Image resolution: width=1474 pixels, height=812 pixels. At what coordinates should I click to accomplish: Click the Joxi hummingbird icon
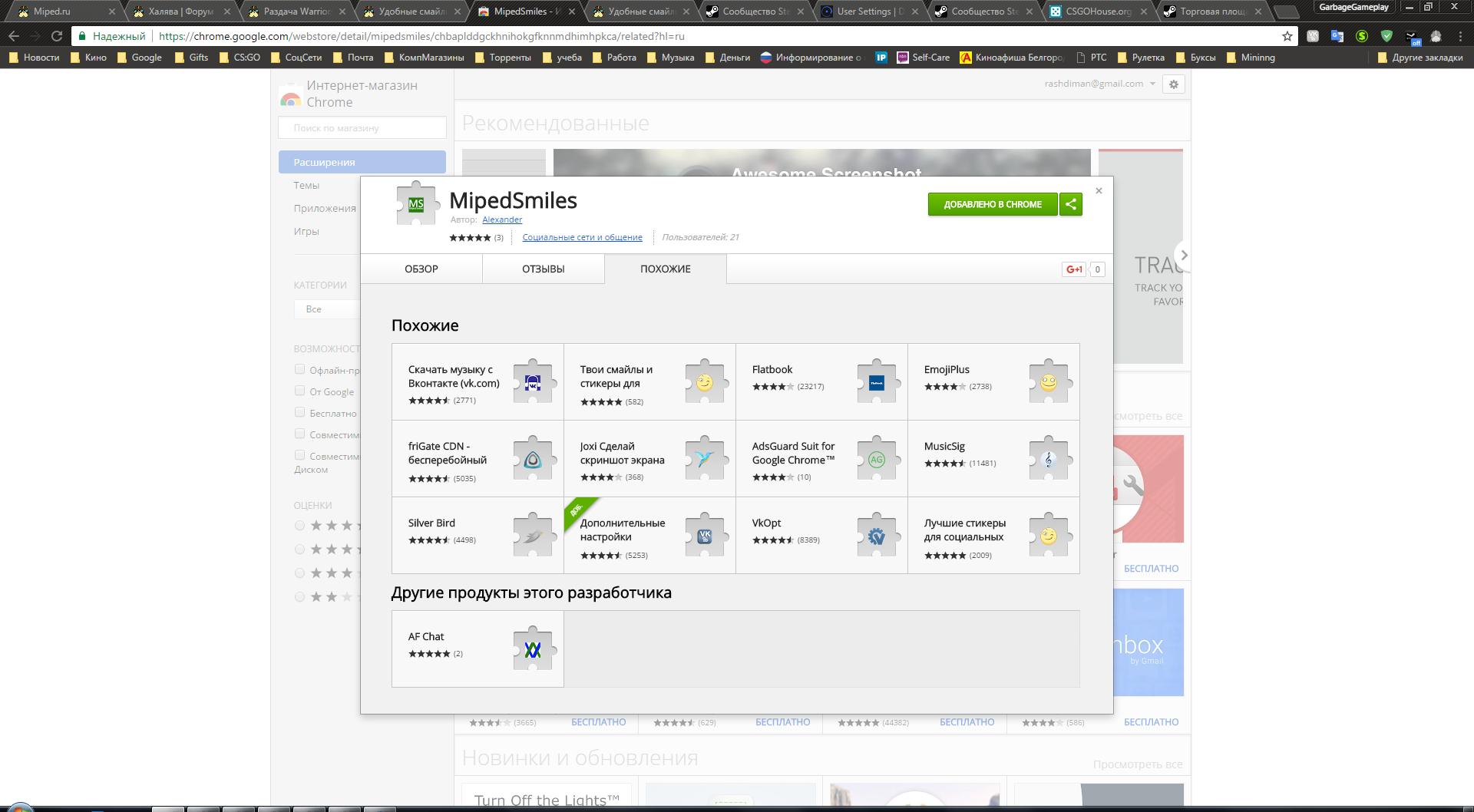pos(706,458)
